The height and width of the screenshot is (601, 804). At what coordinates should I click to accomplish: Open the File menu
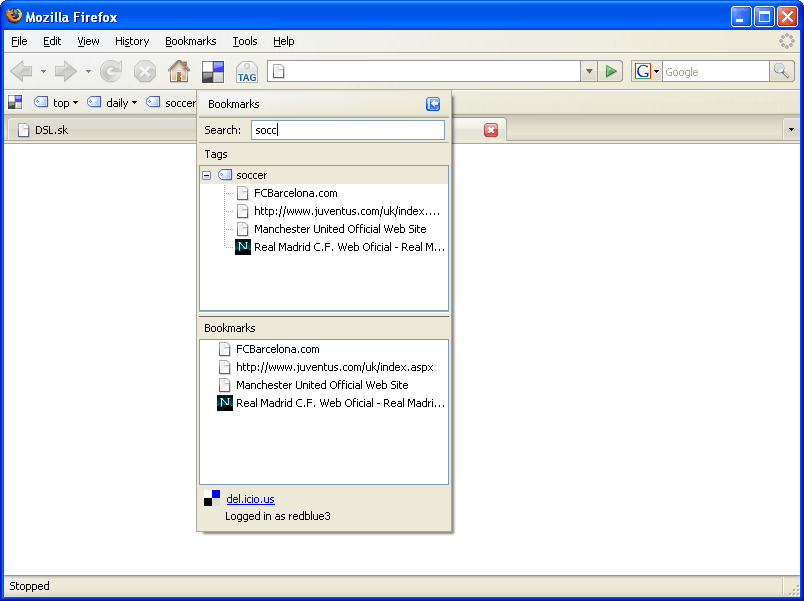(x=19, y=41)
